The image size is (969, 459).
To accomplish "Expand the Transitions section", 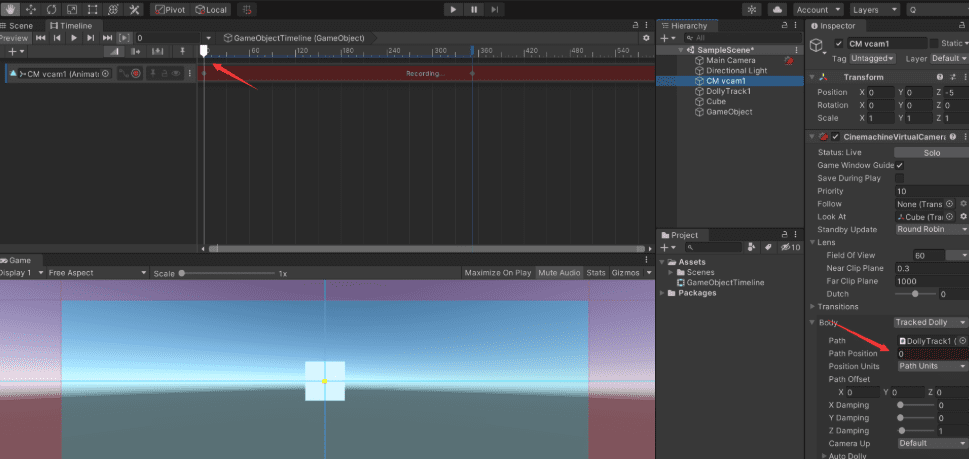I will [x=836, y=306].
